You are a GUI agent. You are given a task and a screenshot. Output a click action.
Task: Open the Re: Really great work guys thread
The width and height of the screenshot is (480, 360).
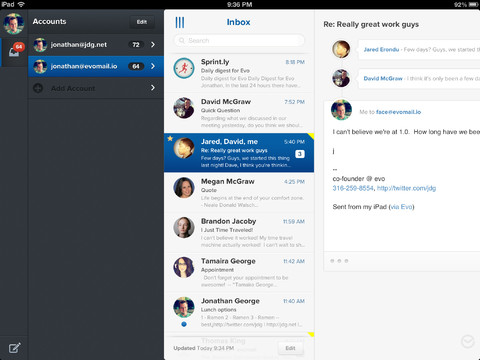pyautogui.click(x=239, y=153)
